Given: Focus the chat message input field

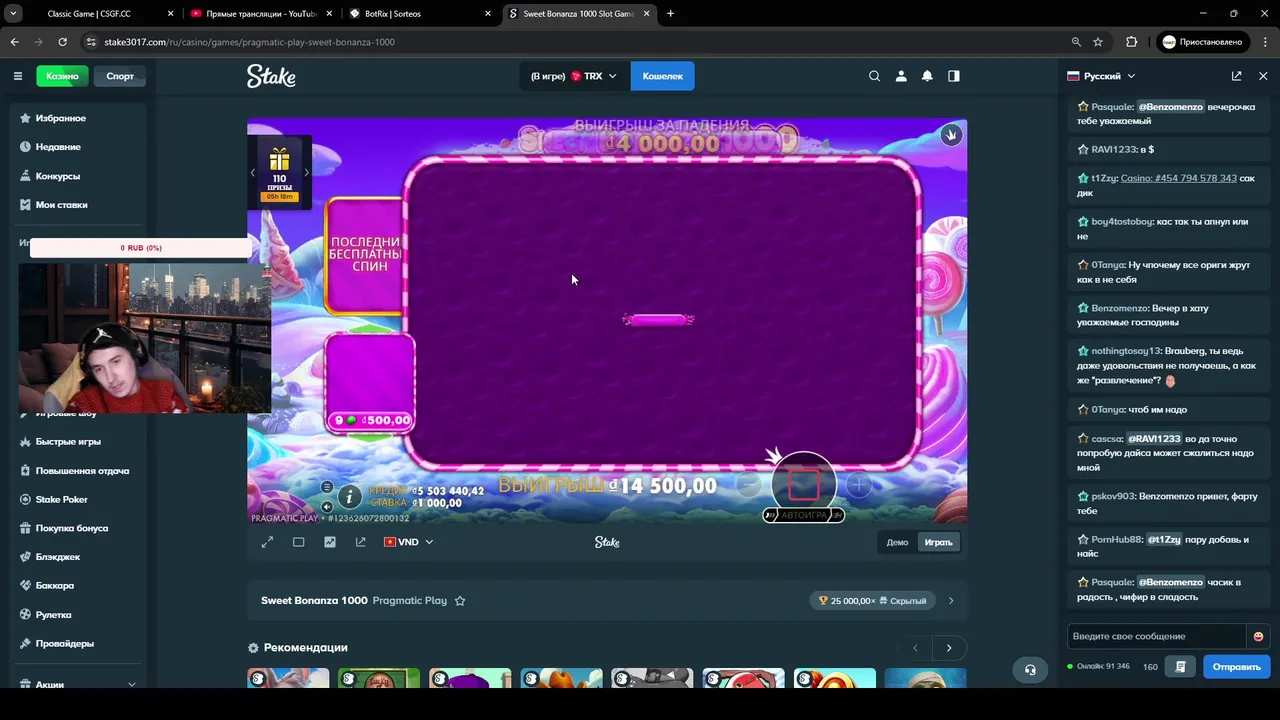Looking at the screenshot, I should click(x=1157, y=636).
